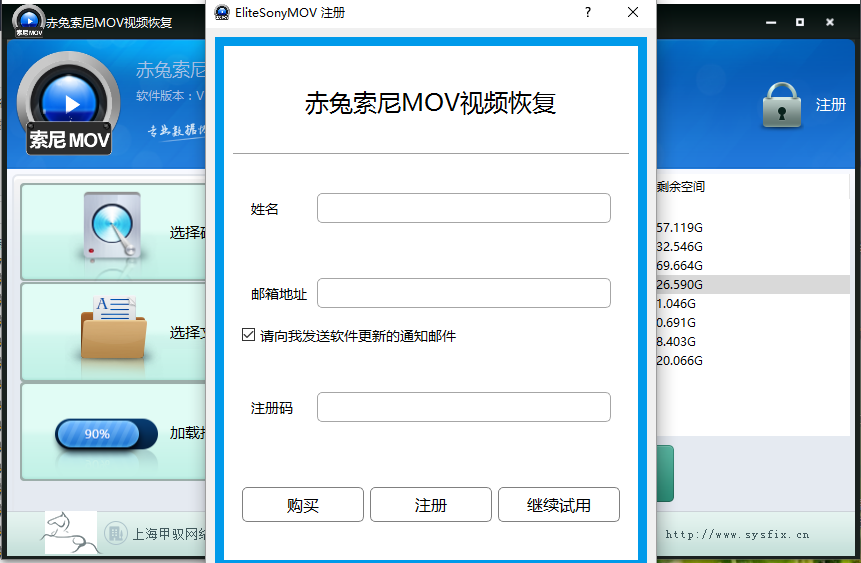This screenshot has width=861, height=563.
Task: Select the row showing 69.664G
Action: pyautogui.click(x=752, y=265)
